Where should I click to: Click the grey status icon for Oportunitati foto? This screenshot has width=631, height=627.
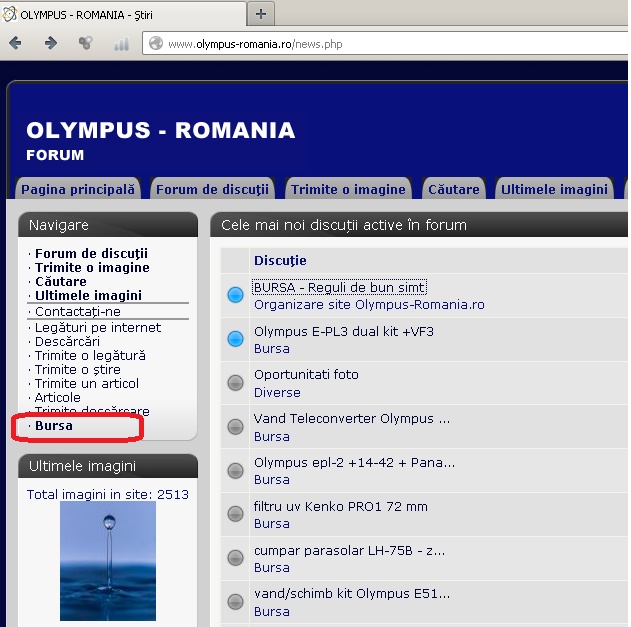(235, 383)
